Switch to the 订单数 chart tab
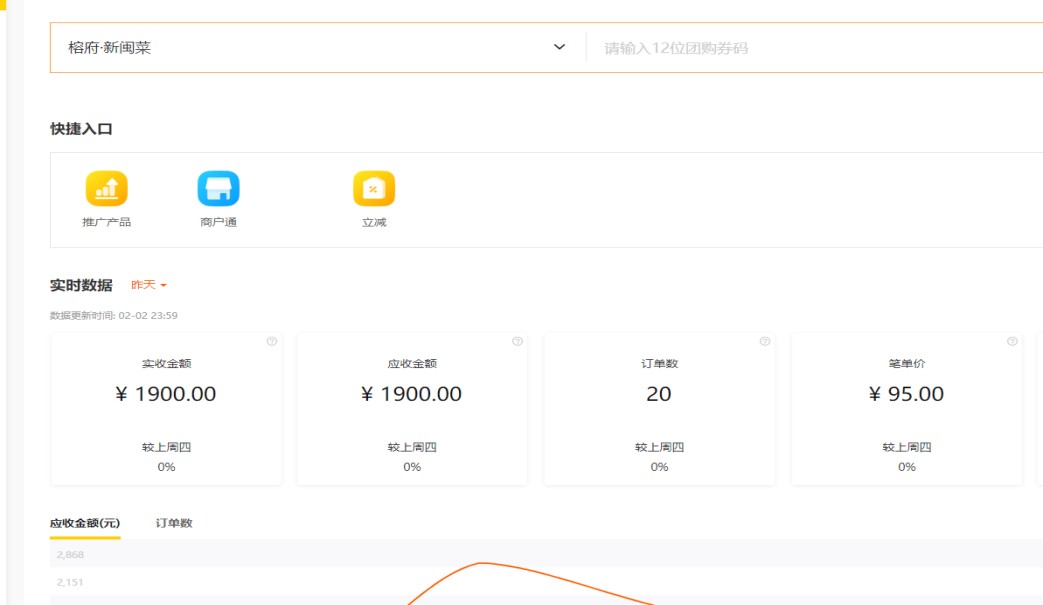1043x605 pixels. point(174,523)
